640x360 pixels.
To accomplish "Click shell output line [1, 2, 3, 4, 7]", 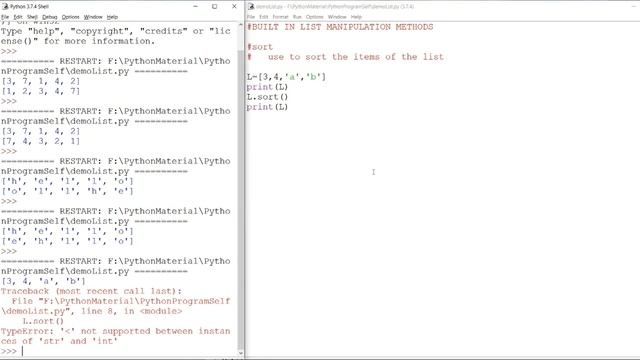I will pyautogui.click(x=40, y=91).
